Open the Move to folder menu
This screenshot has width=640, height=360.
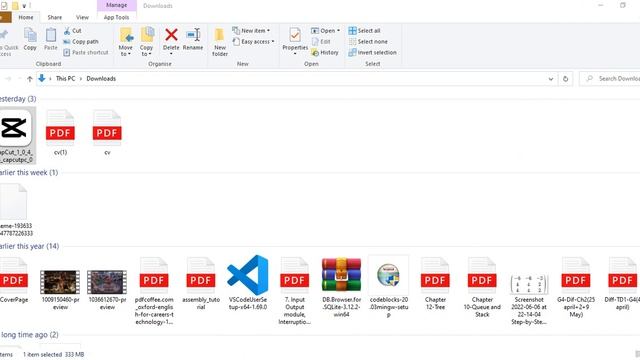point(126,42)
